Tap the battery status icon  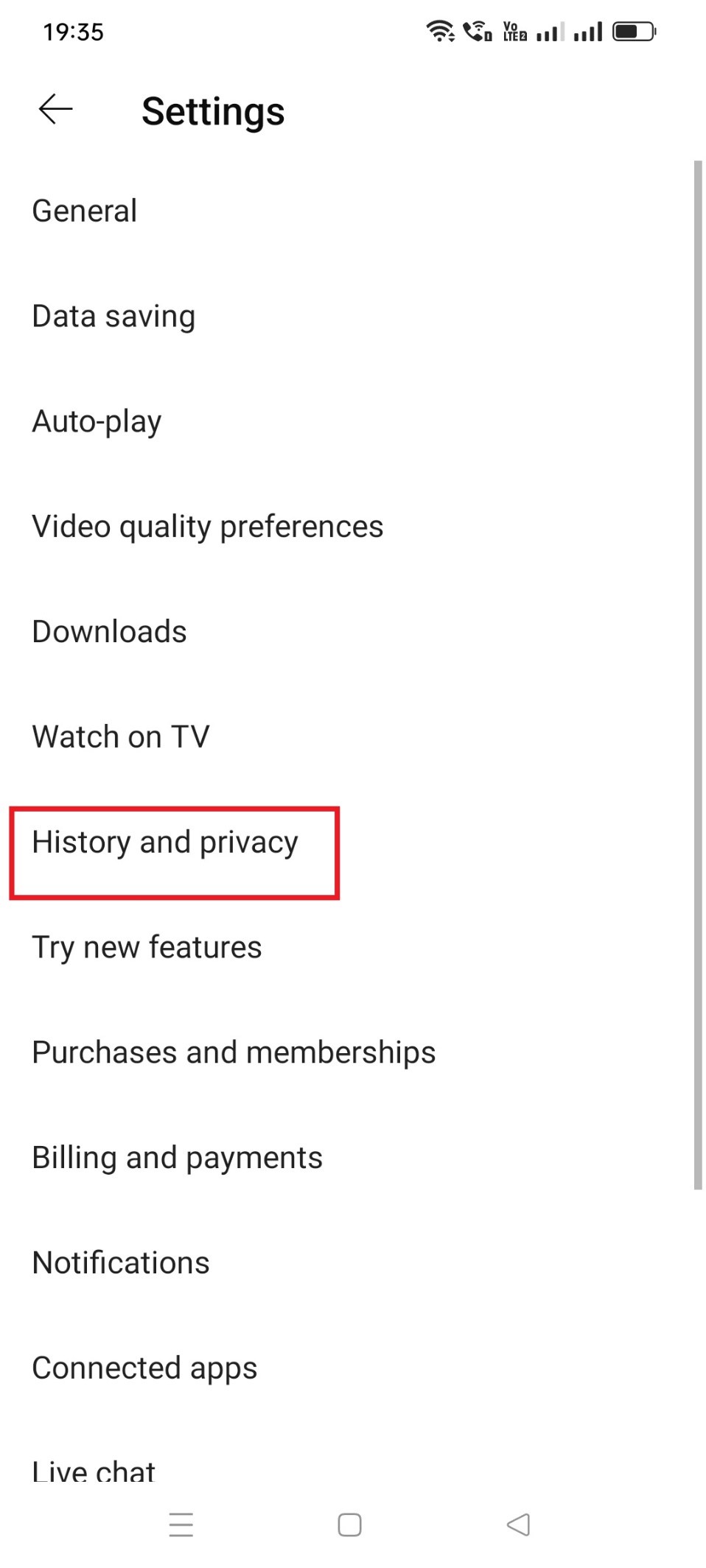[634, 32]
